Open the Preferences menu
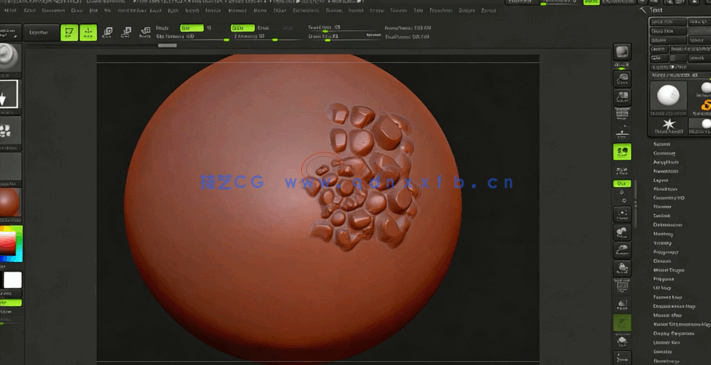 pyautogui.click(x=306, y=10)
